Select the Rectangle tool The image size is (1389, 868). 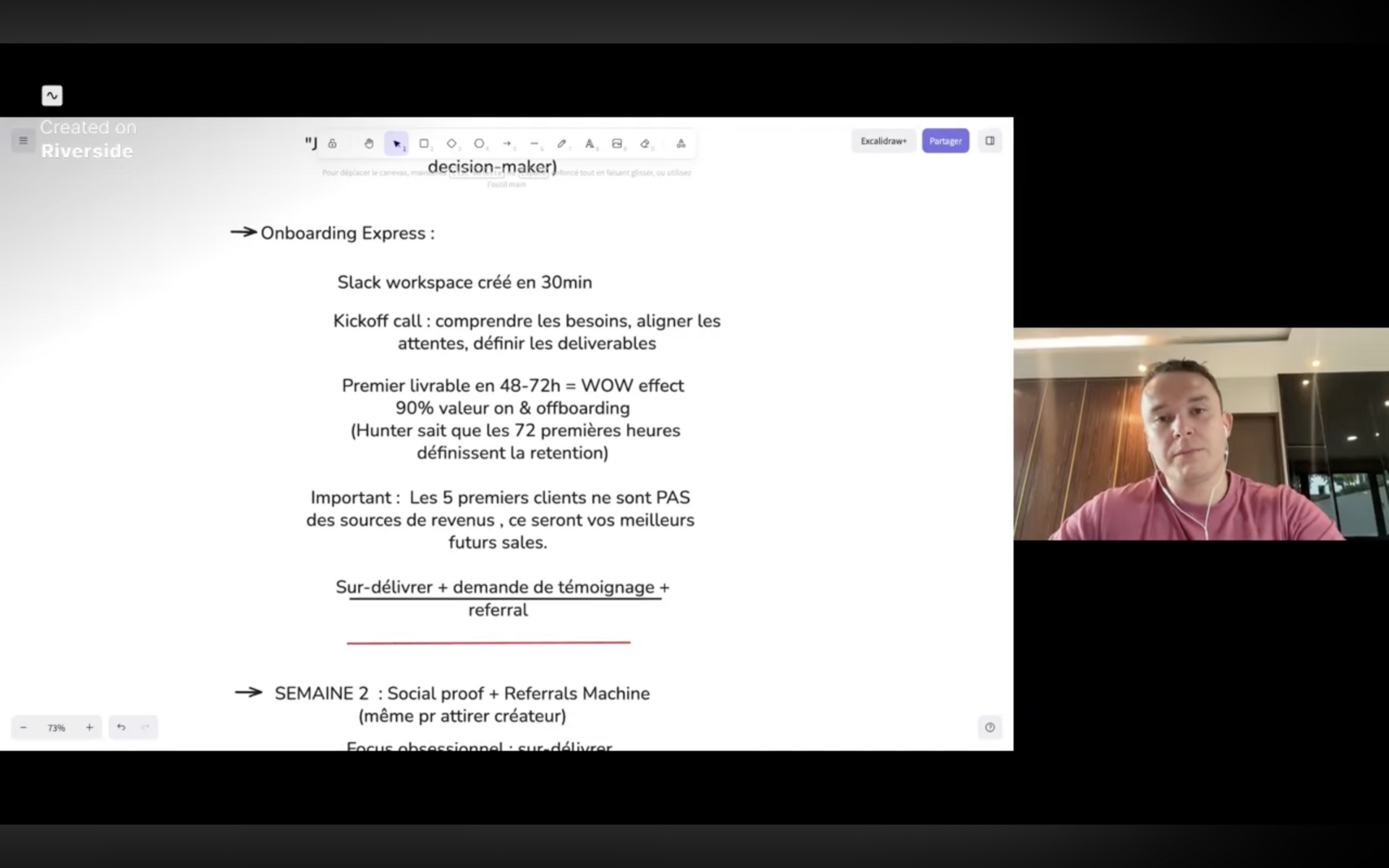point(425,143)
